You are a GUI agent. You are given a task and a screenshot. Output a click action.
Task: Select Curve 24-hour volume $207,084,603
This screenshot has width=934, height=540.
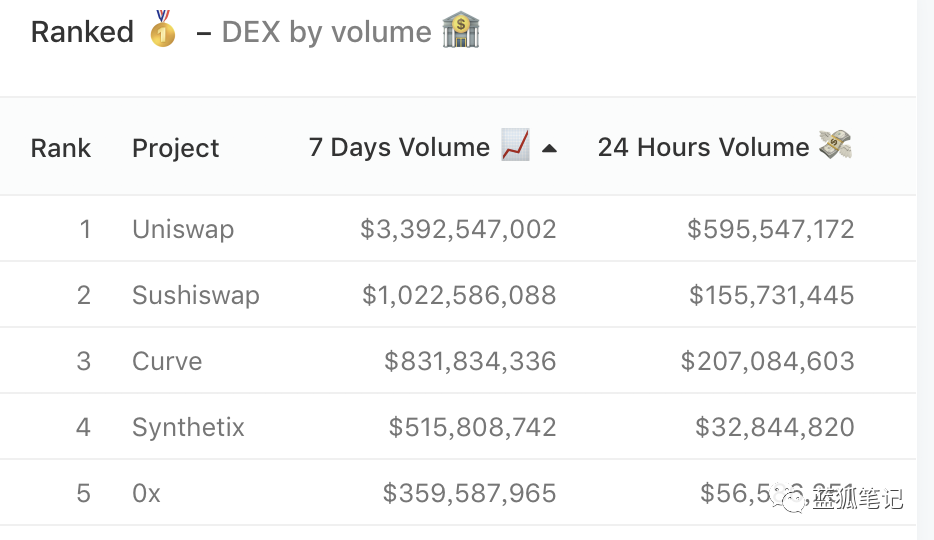(x=768, y=361)
